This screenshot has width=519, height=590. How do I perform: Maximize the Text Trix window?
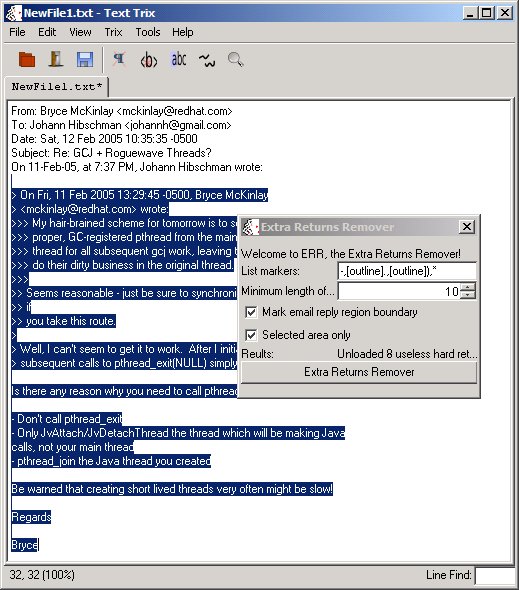tap(486, 13)
